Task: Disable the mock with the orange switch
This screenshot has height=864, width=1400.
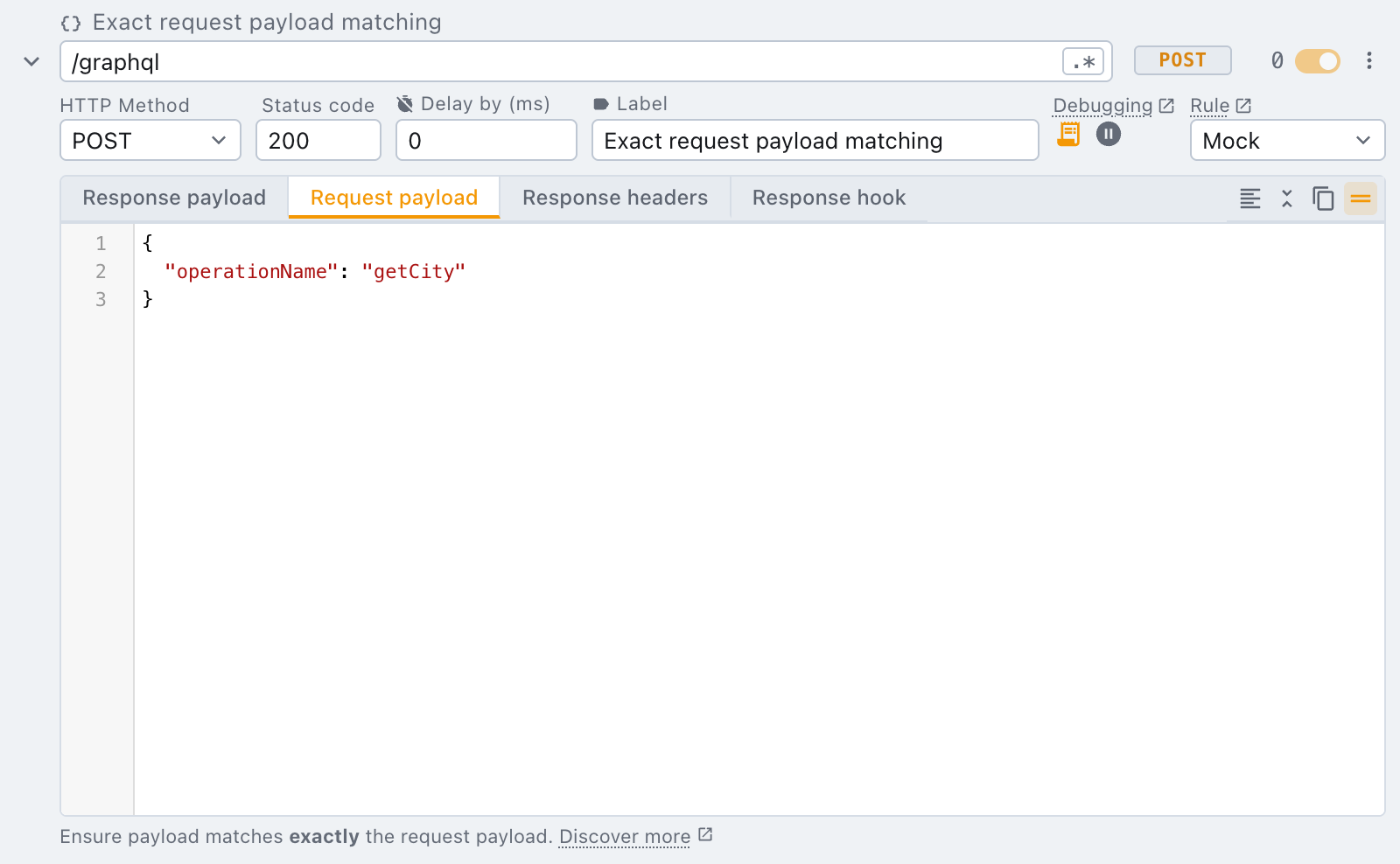Action: (1318, 61)
